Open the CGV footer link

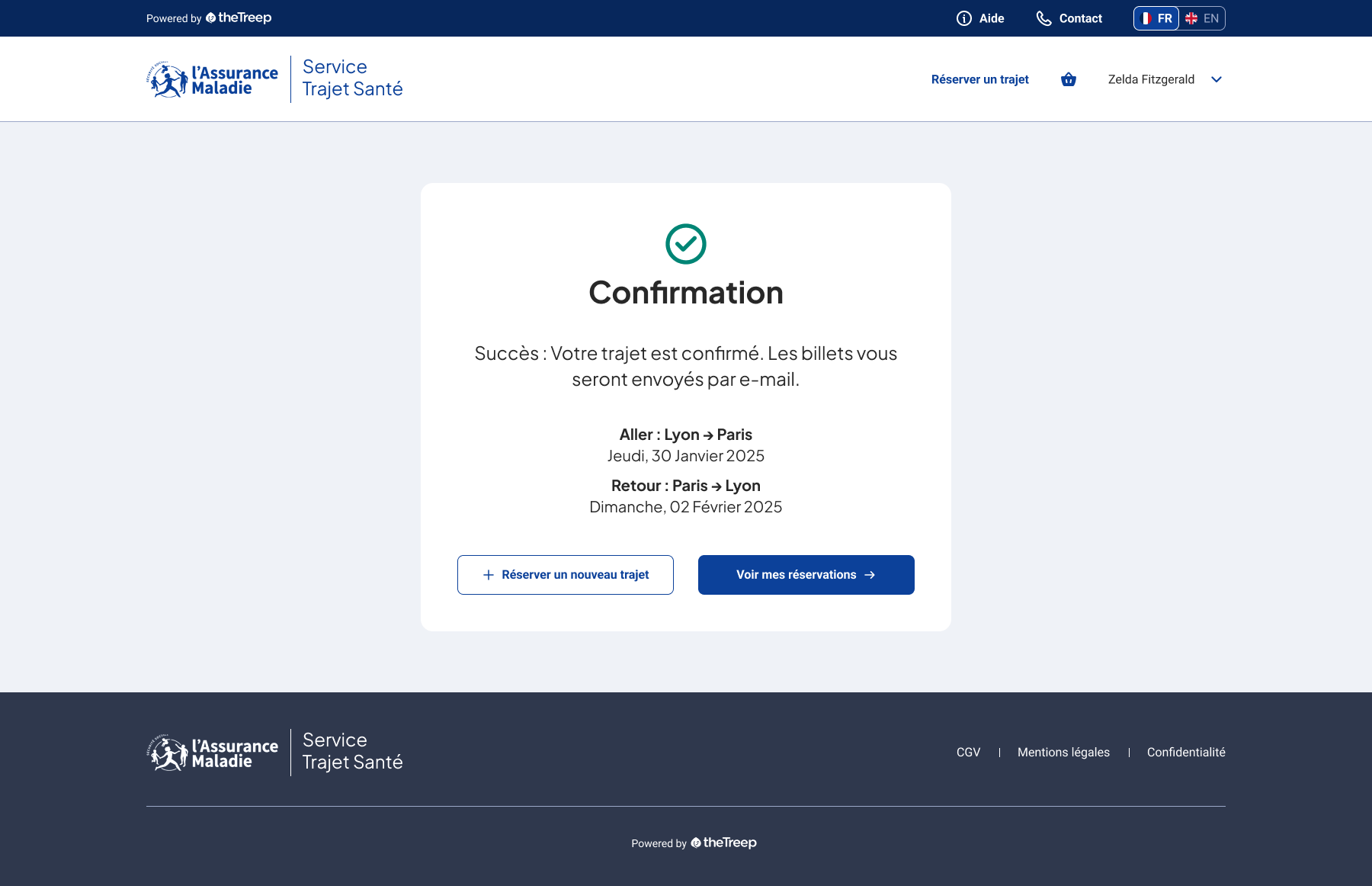click(968, 753)
